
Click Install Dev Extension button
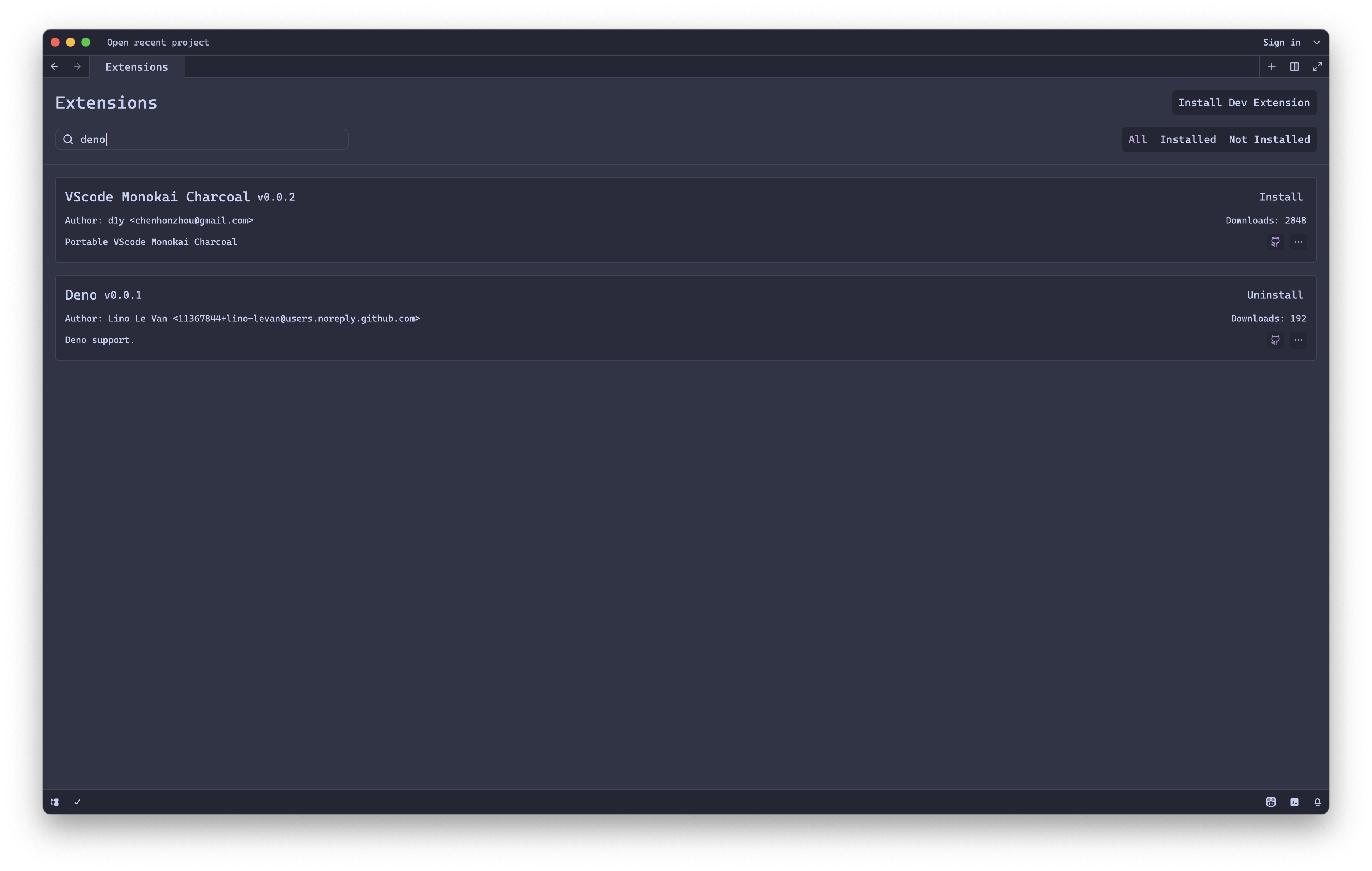(1244, 103)
